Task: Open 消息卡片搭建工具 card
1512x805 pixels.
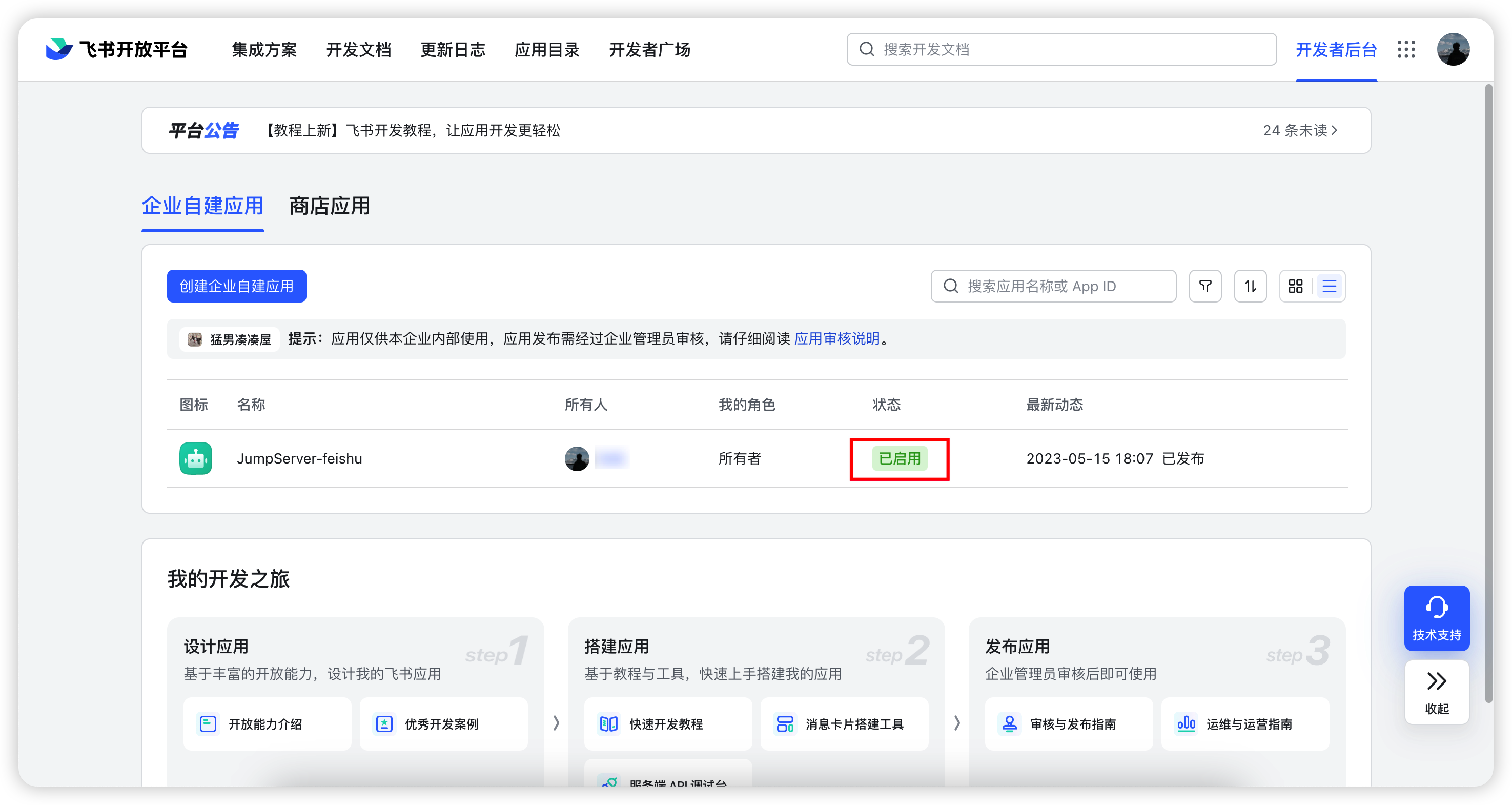Action: 844,723
